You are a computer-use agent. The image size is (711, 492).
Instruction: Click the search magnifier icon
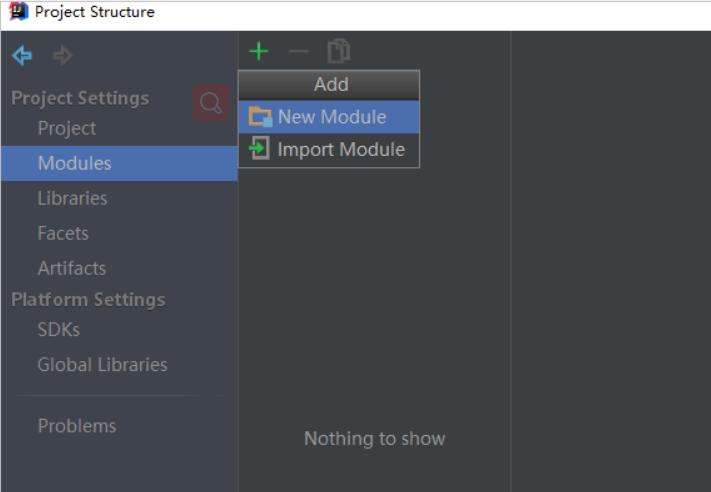pyautogui.click(x=211, y=103)
